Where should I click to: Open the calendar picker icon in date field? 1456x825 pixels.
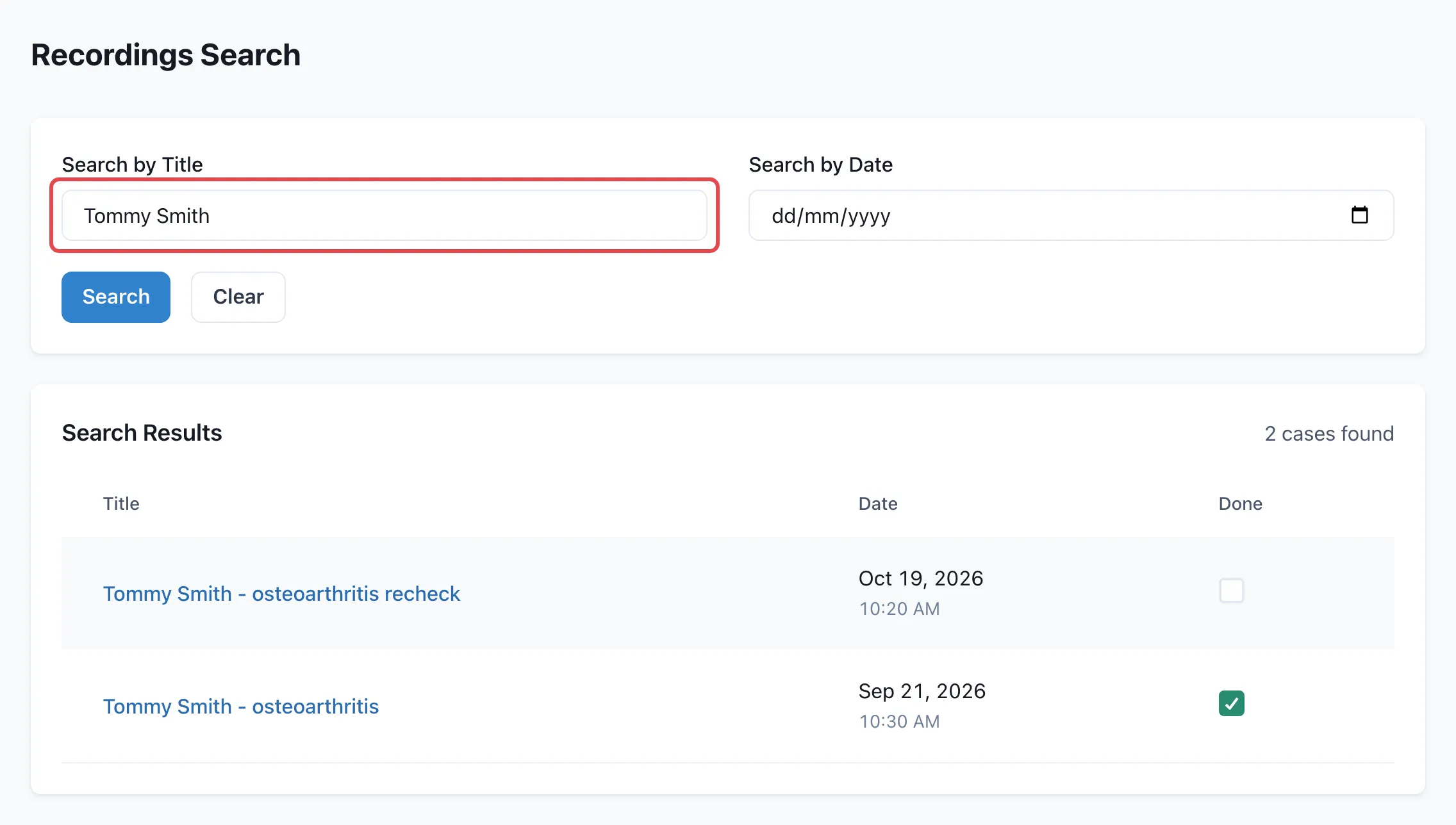[1359, 215]
